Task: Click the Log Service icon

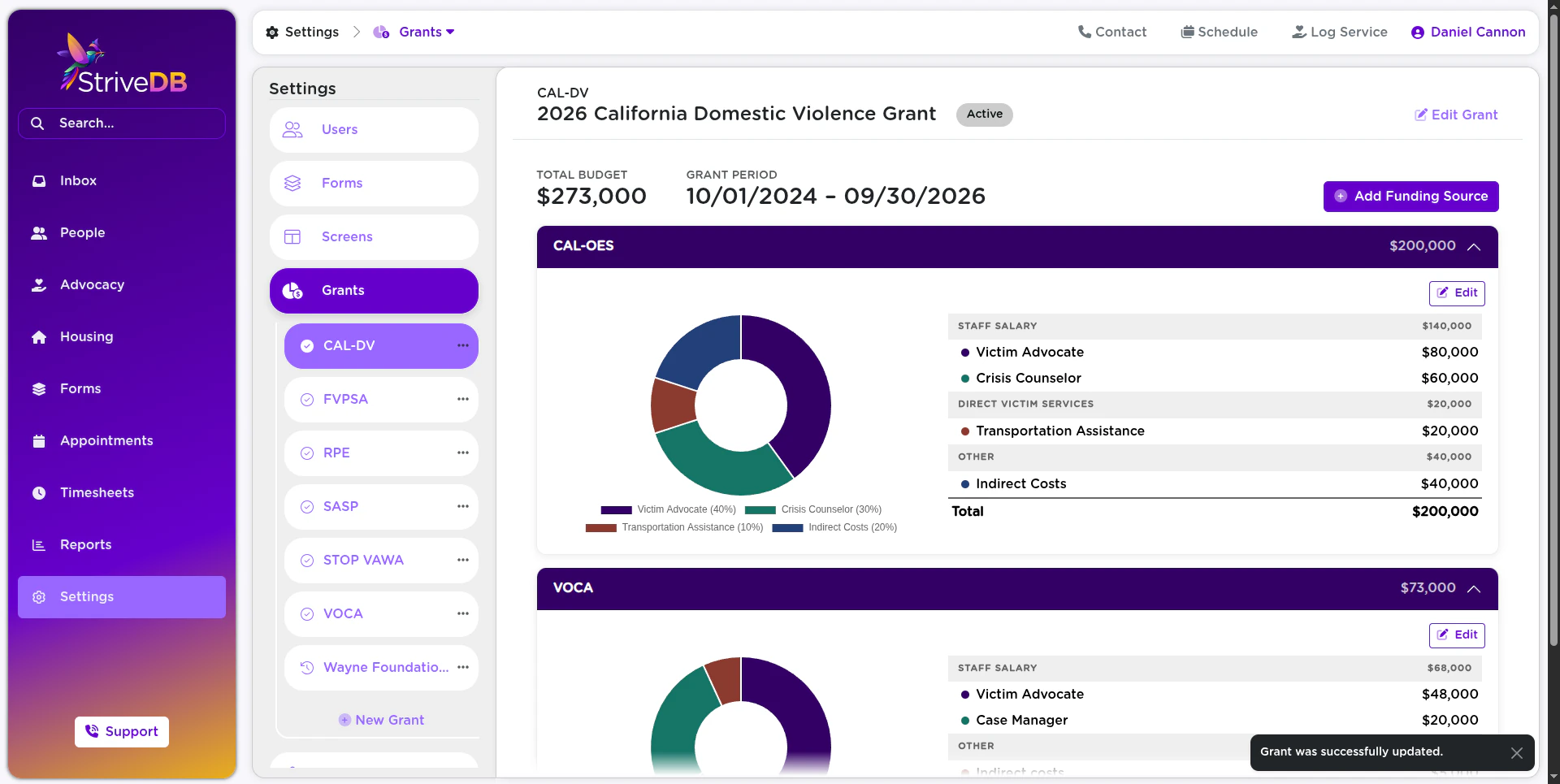Action: click(x=1299, y=32)
